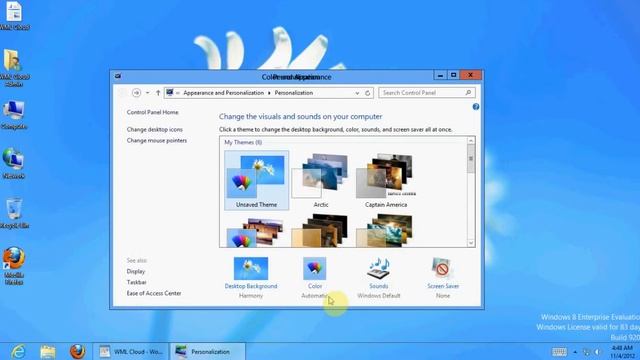Viewport: 640px width, 360px height.
Task: Open the touch keyboard tray icon
Action: tap(559, 351)
